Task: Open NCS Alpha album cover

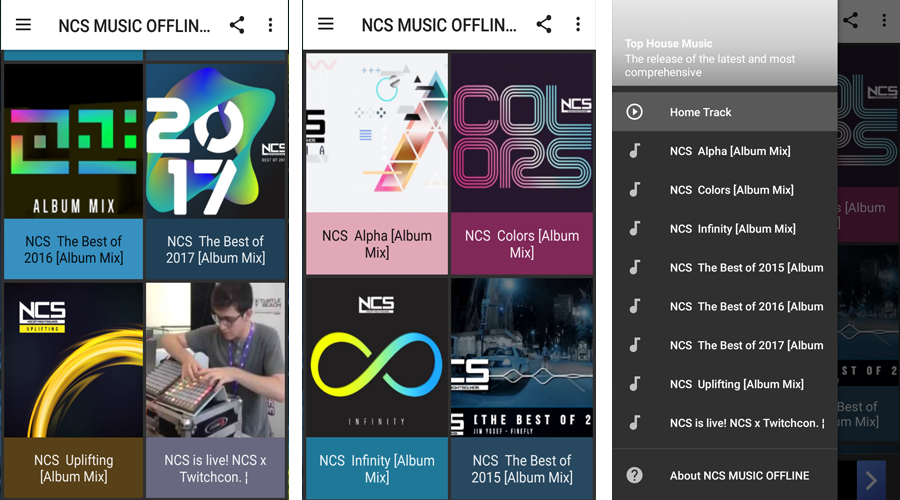Action: 377,133
